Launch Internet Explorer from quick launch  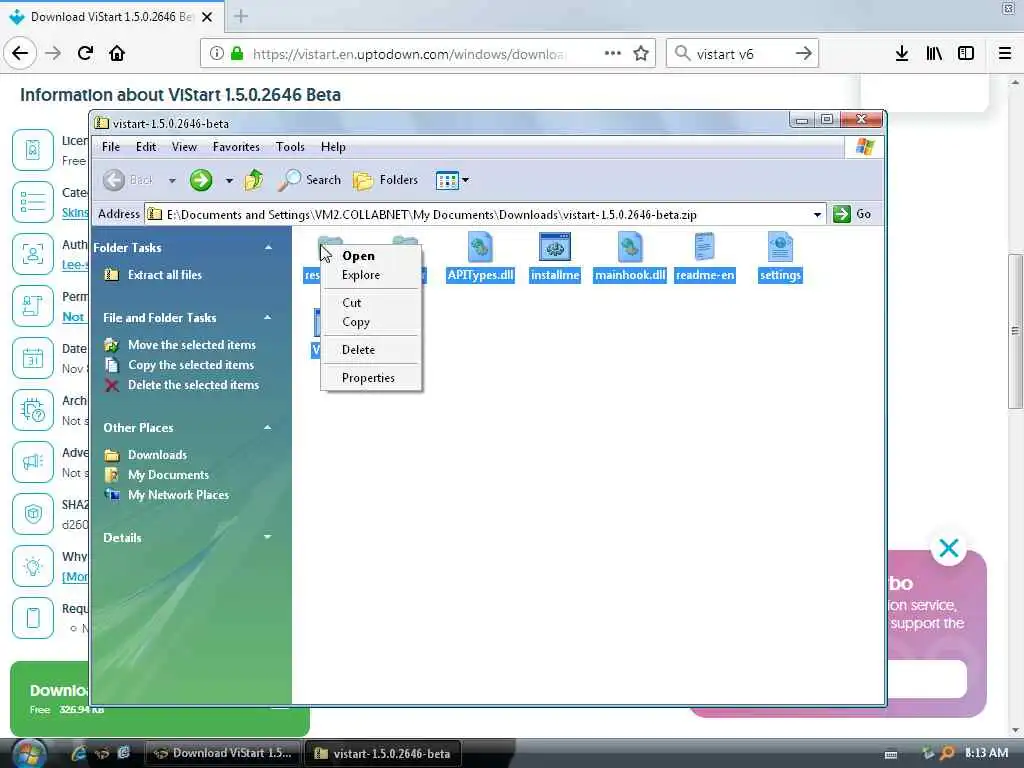click(79, 753)
